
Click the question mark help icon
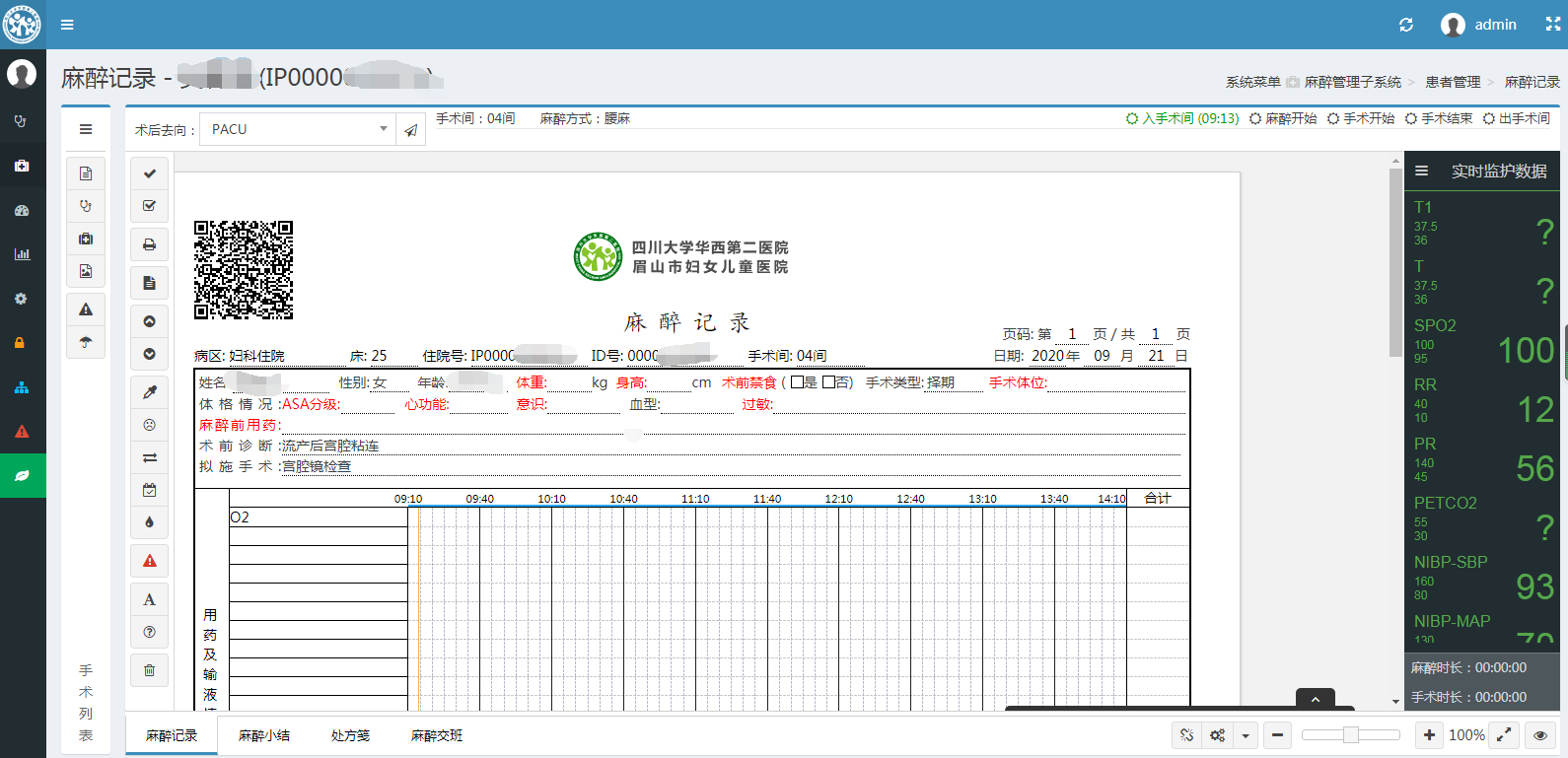click(x=150, y=632)
